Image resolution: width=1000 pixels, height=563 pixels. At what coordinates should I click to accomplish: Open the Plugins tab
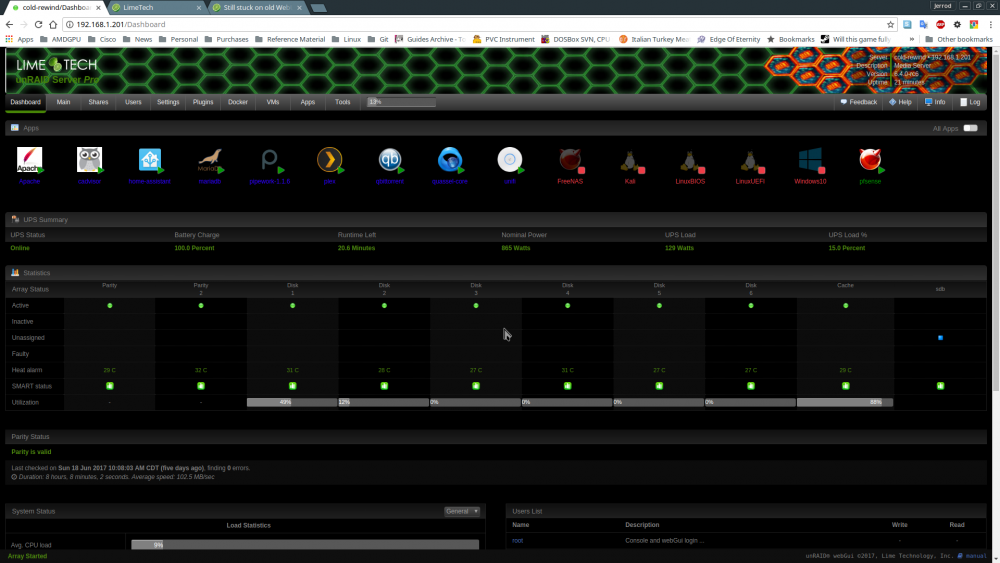coord(203,102)
